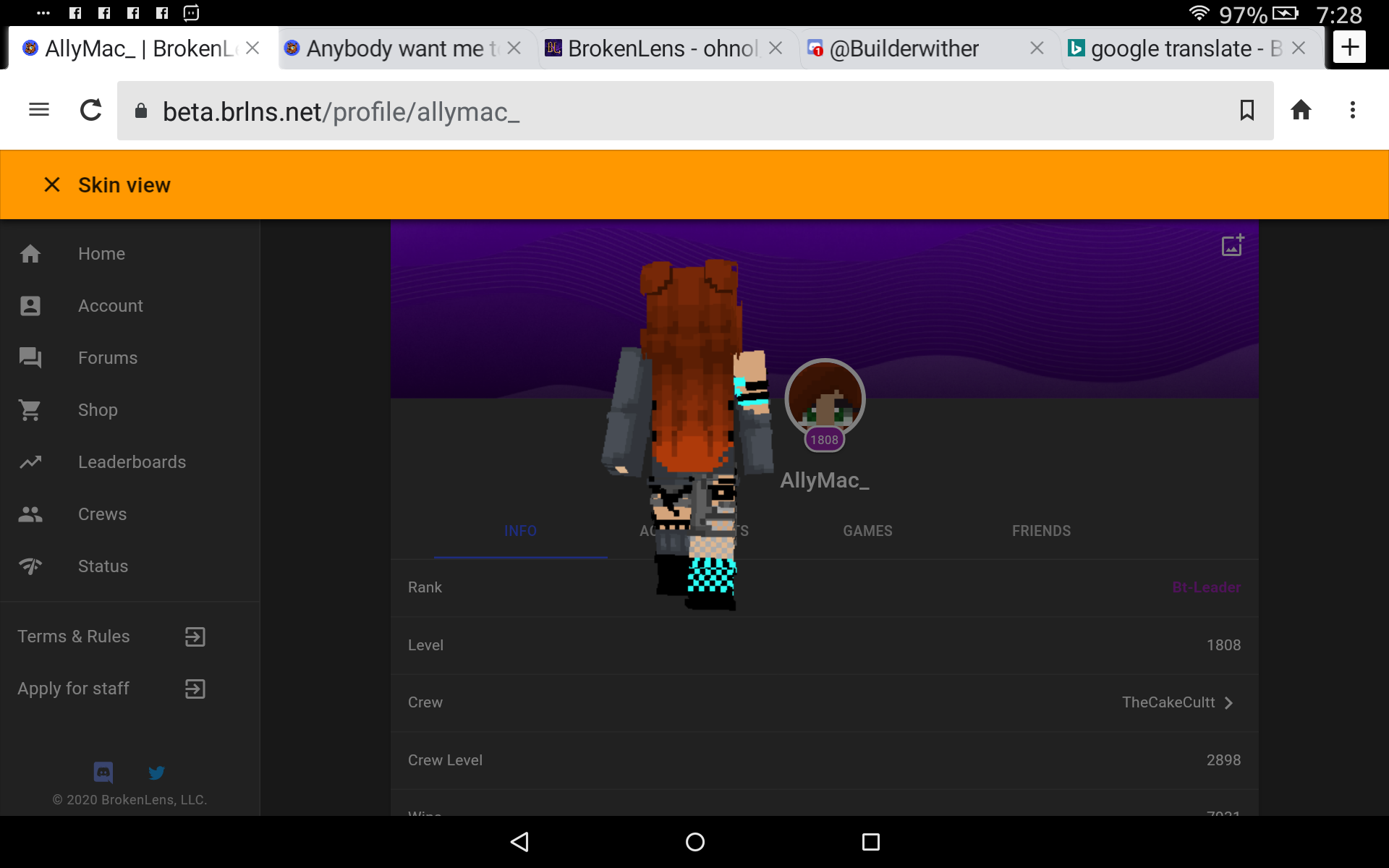This screenshot has width=1389, height=868.
Task: Open BrokenLens Discord link
Action: pos(103,773)
